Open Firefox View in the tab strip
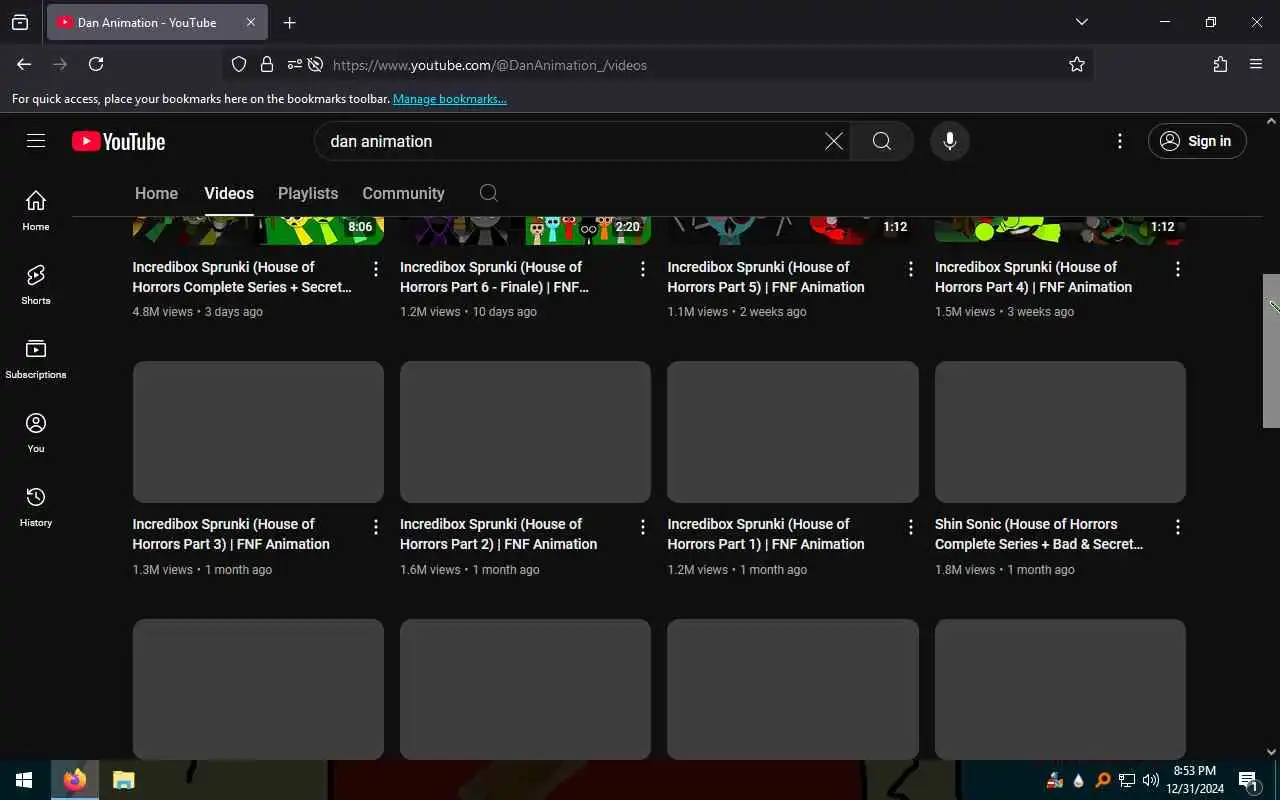 coord(20,22)
